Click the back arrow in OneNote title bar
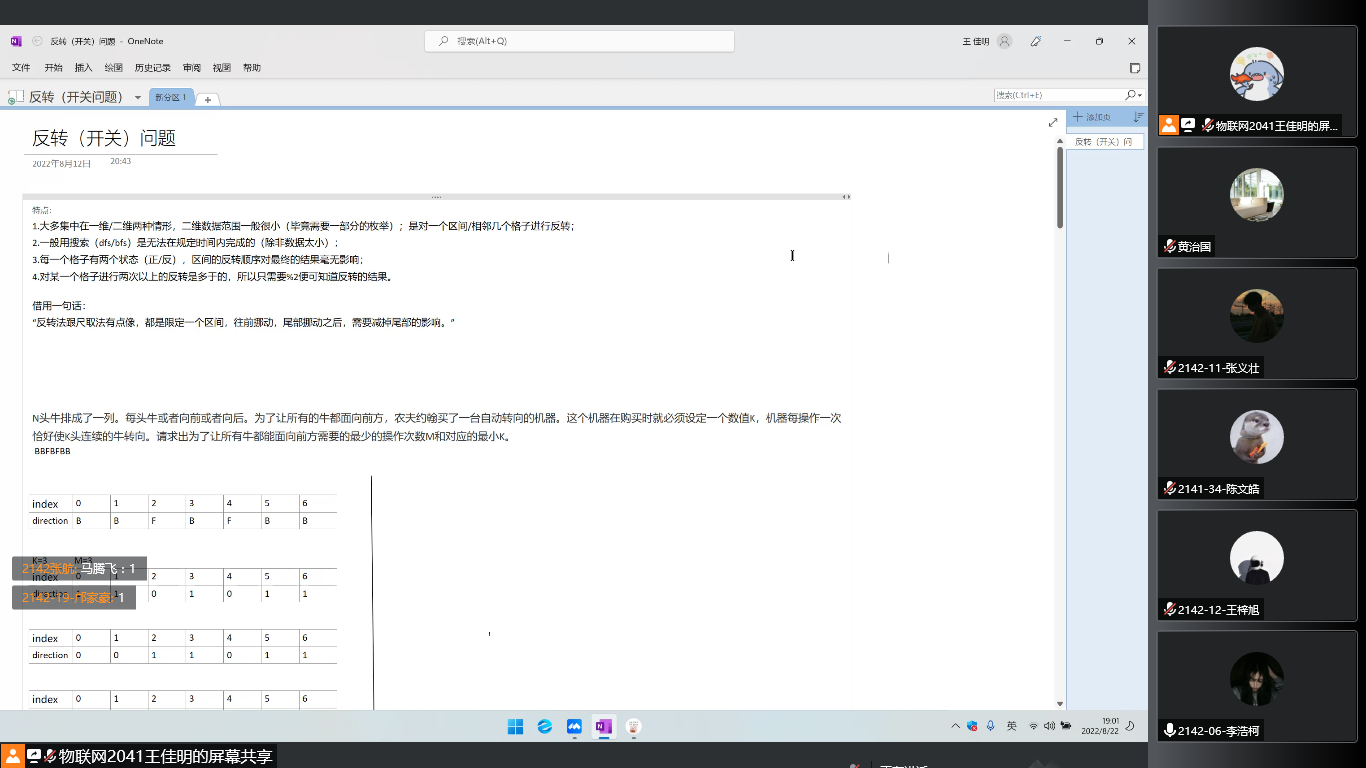 pos(37,41)
